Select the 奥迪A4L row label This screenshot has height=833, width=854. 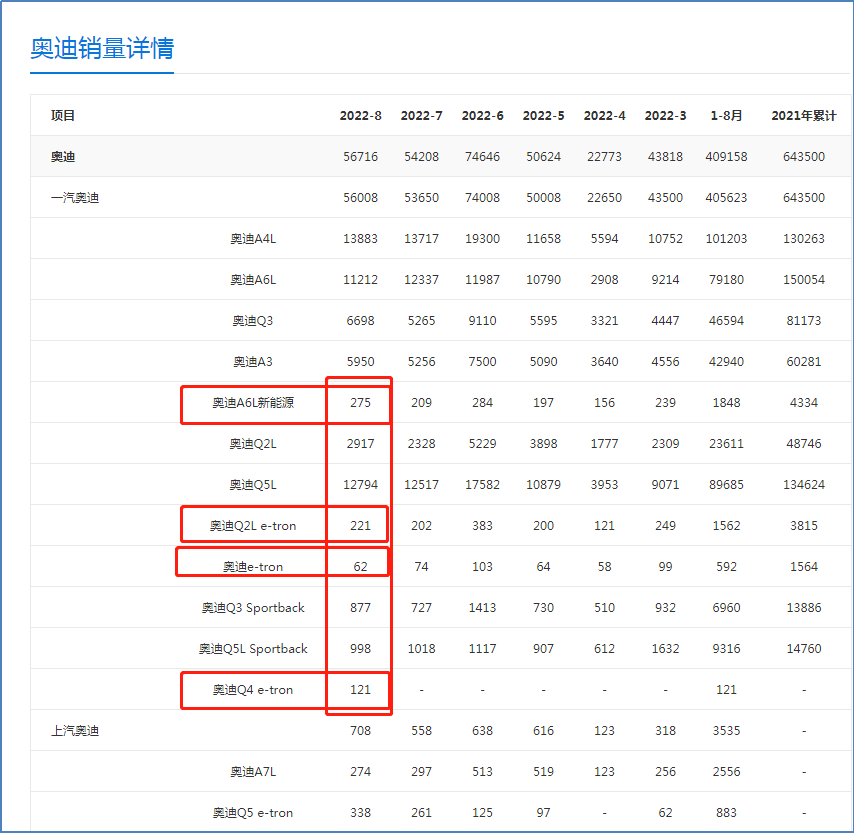coord(253,239)
